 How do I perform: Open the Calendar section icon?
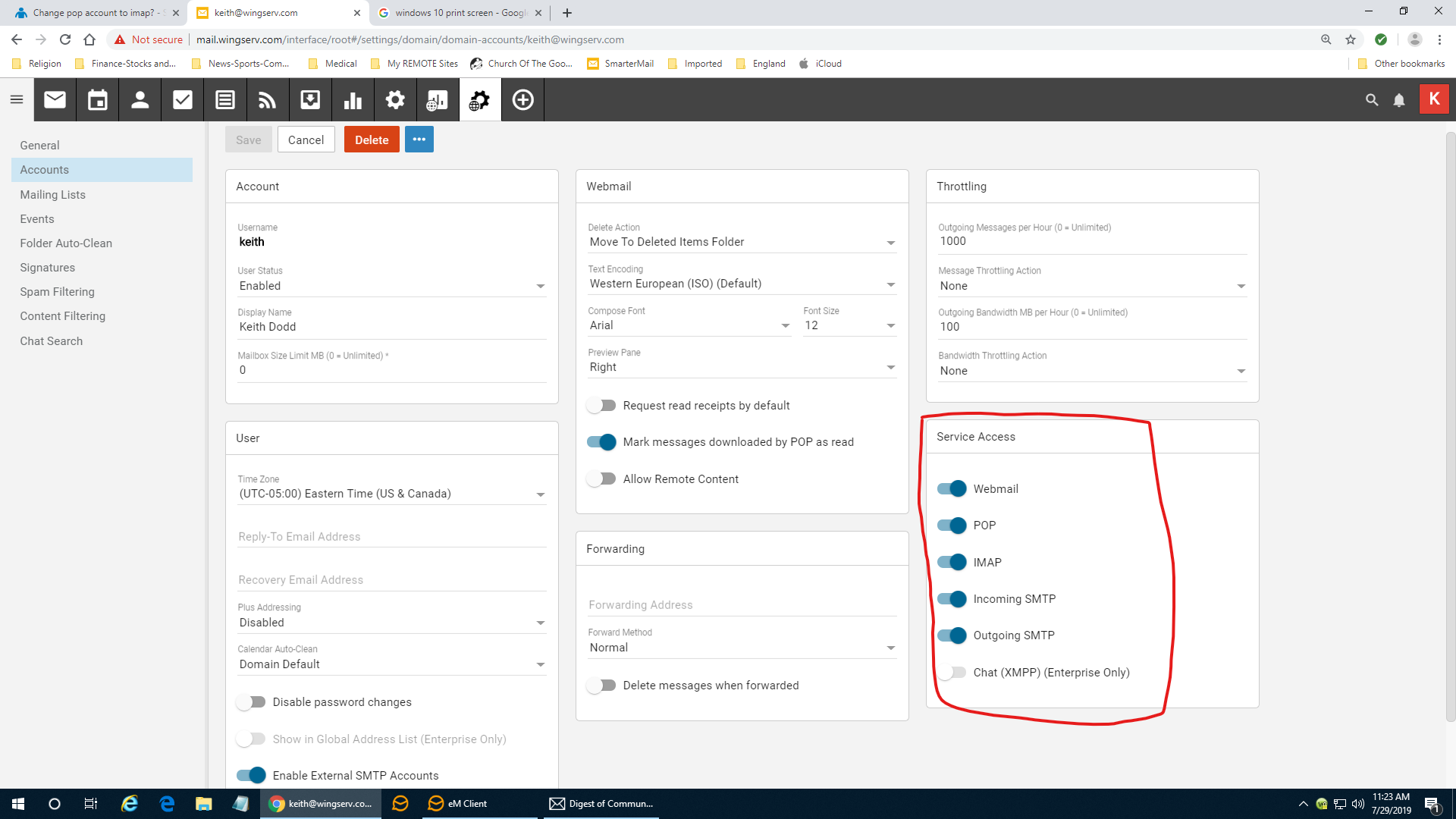pyautogui.click(x=97, y=99)
